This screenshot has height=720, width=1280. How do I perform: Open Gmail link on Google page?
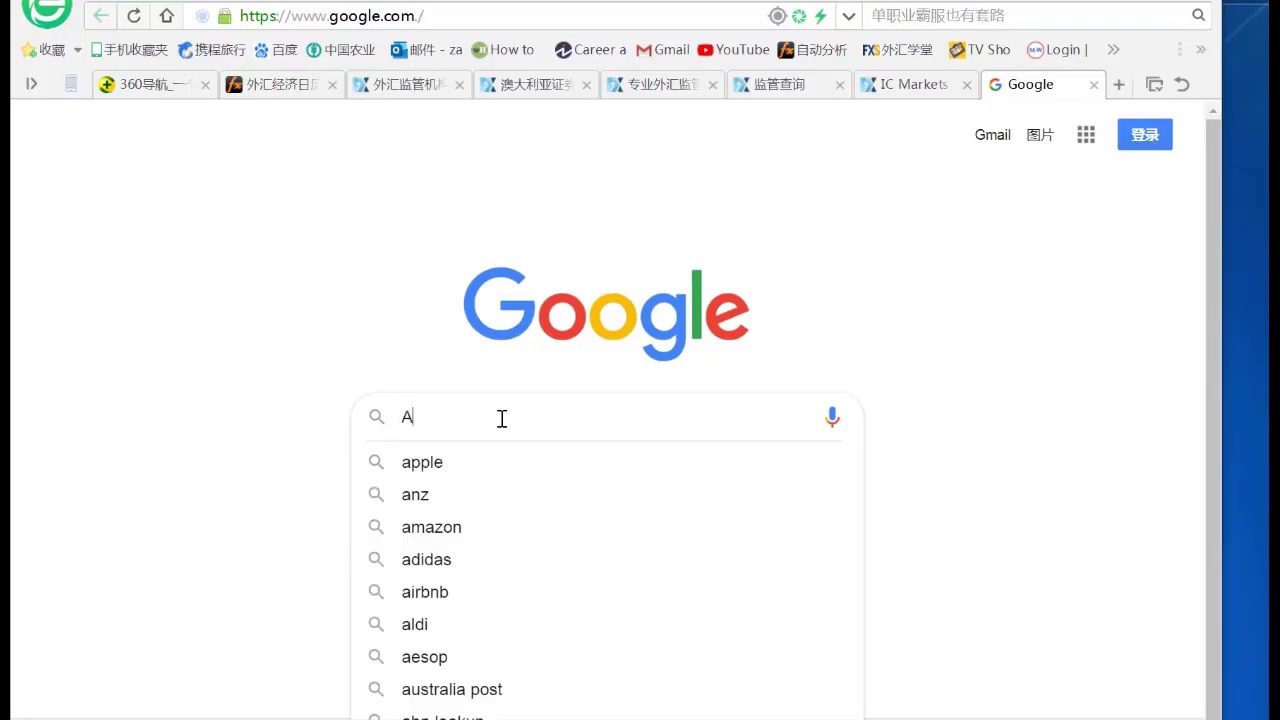click(993, 135)
